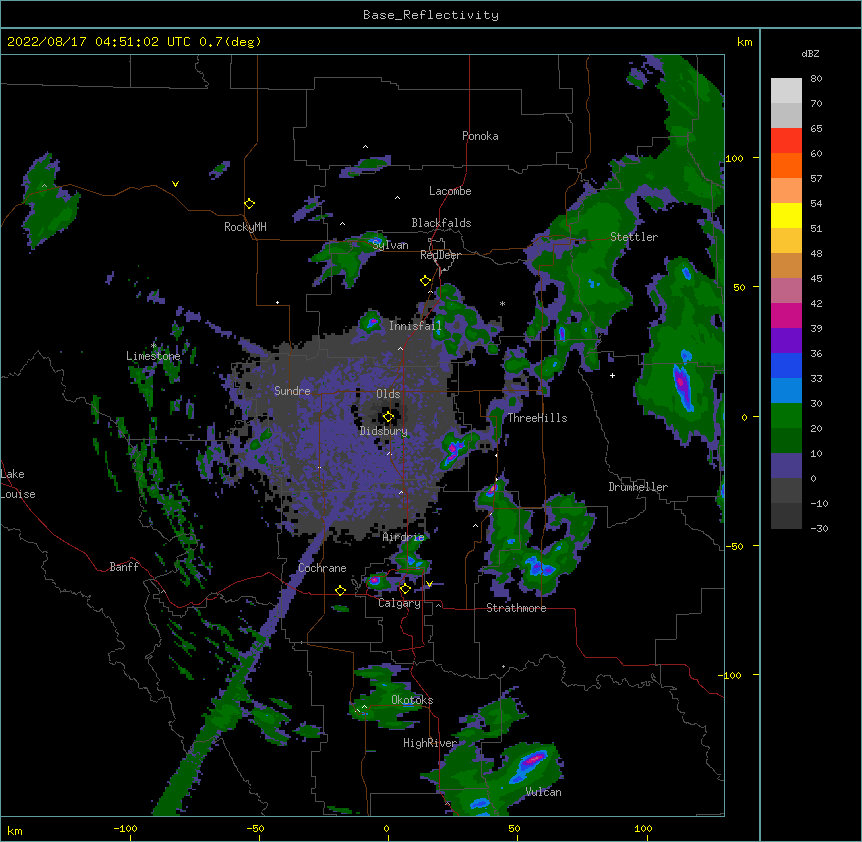Click the yellow V marker northwest of RockyMH
The image size is (862, 842).
[x=175, y=184]
